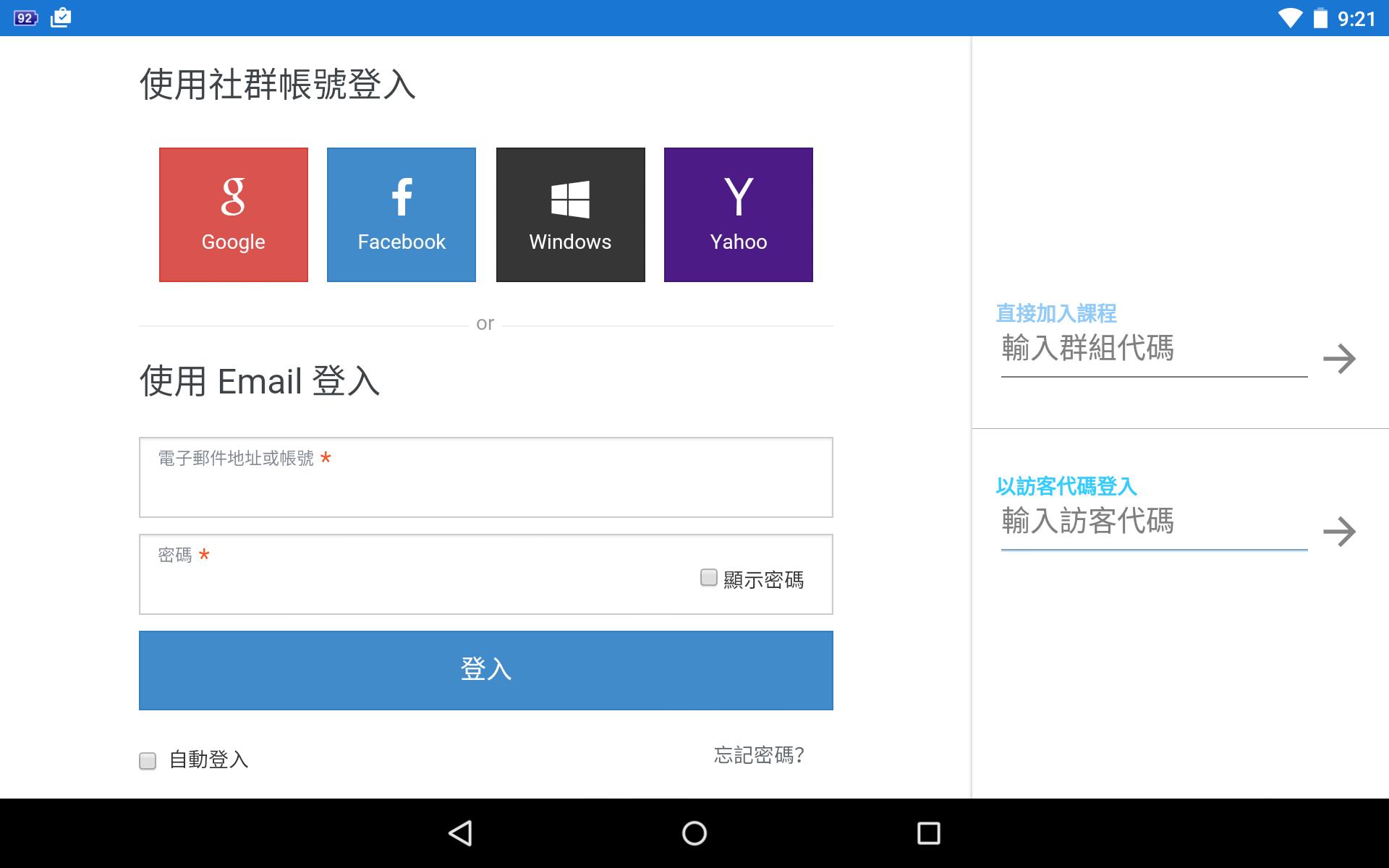Tap arrow next to guest code field
The image size is (1389, 868).
(x=1338, y=532)
